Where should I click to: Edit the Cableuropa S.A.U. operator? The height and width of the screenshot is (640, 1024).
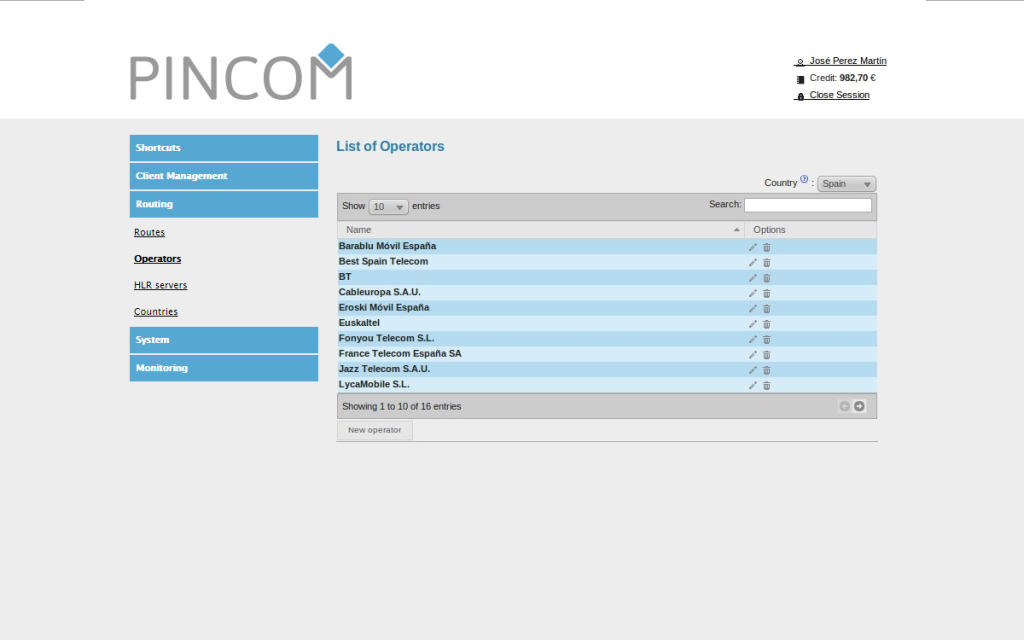point(752,293)
